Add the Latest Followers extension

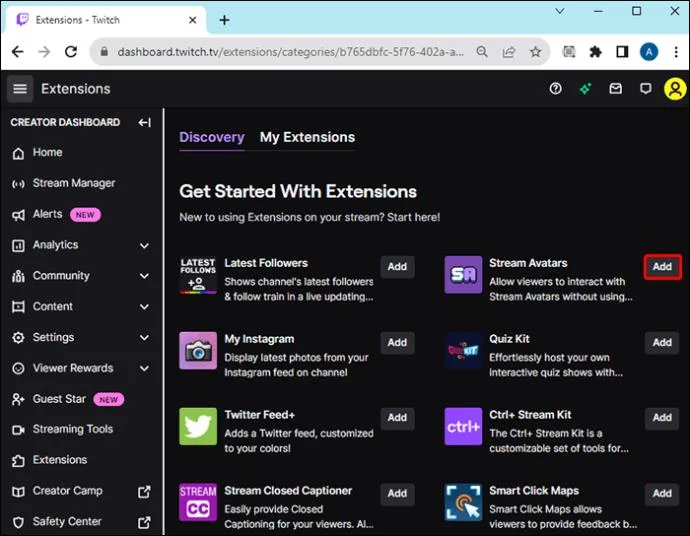pyautogui.click(x=397, y=267)
